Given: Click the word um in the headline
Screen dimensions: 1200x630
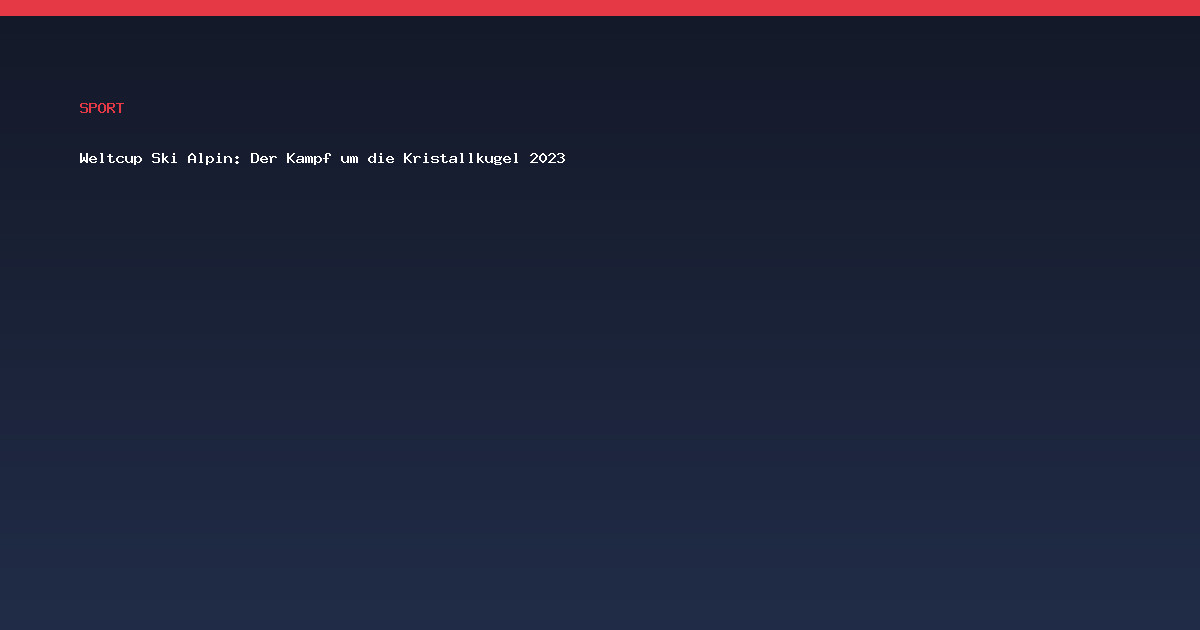Looking at the screenshot, I should click(349, 159).
